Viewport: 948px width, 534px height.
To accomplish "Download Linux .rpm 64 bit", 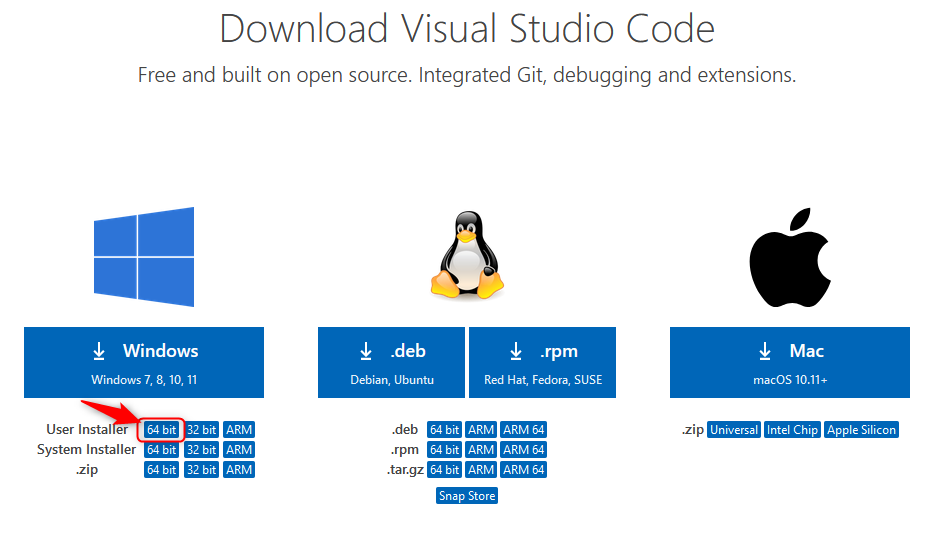I will point(444,449).
